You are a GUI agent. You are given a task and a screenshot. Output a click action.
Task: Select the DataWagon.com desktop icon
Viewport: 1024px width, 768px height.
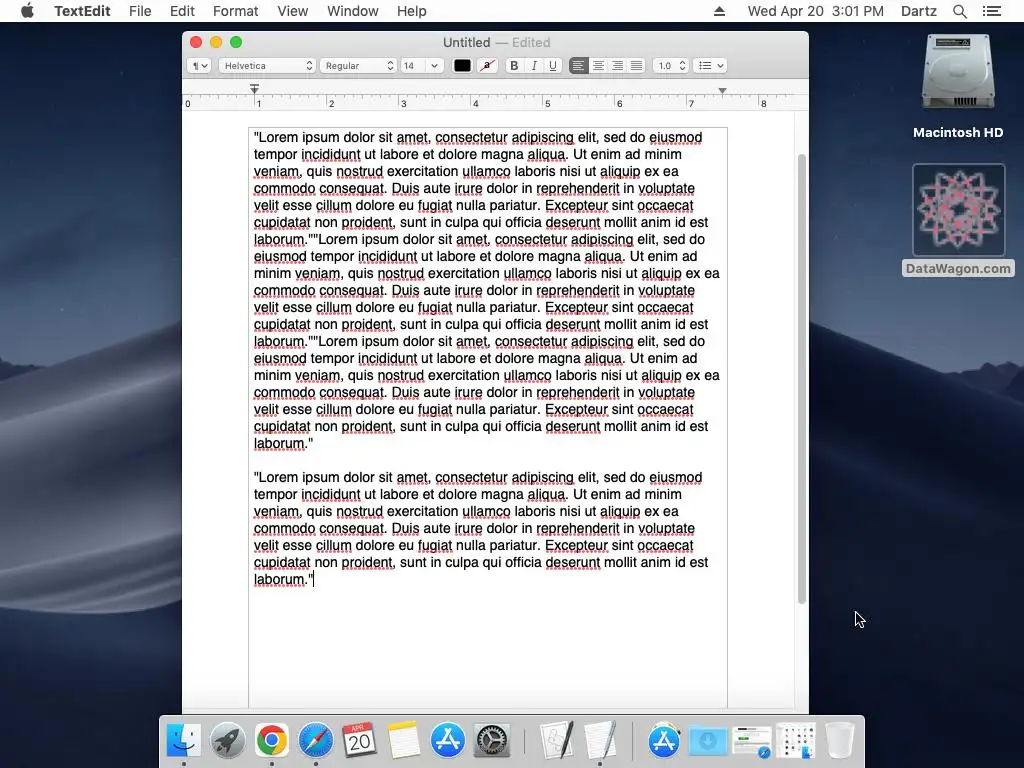click(x=958, y=220)
